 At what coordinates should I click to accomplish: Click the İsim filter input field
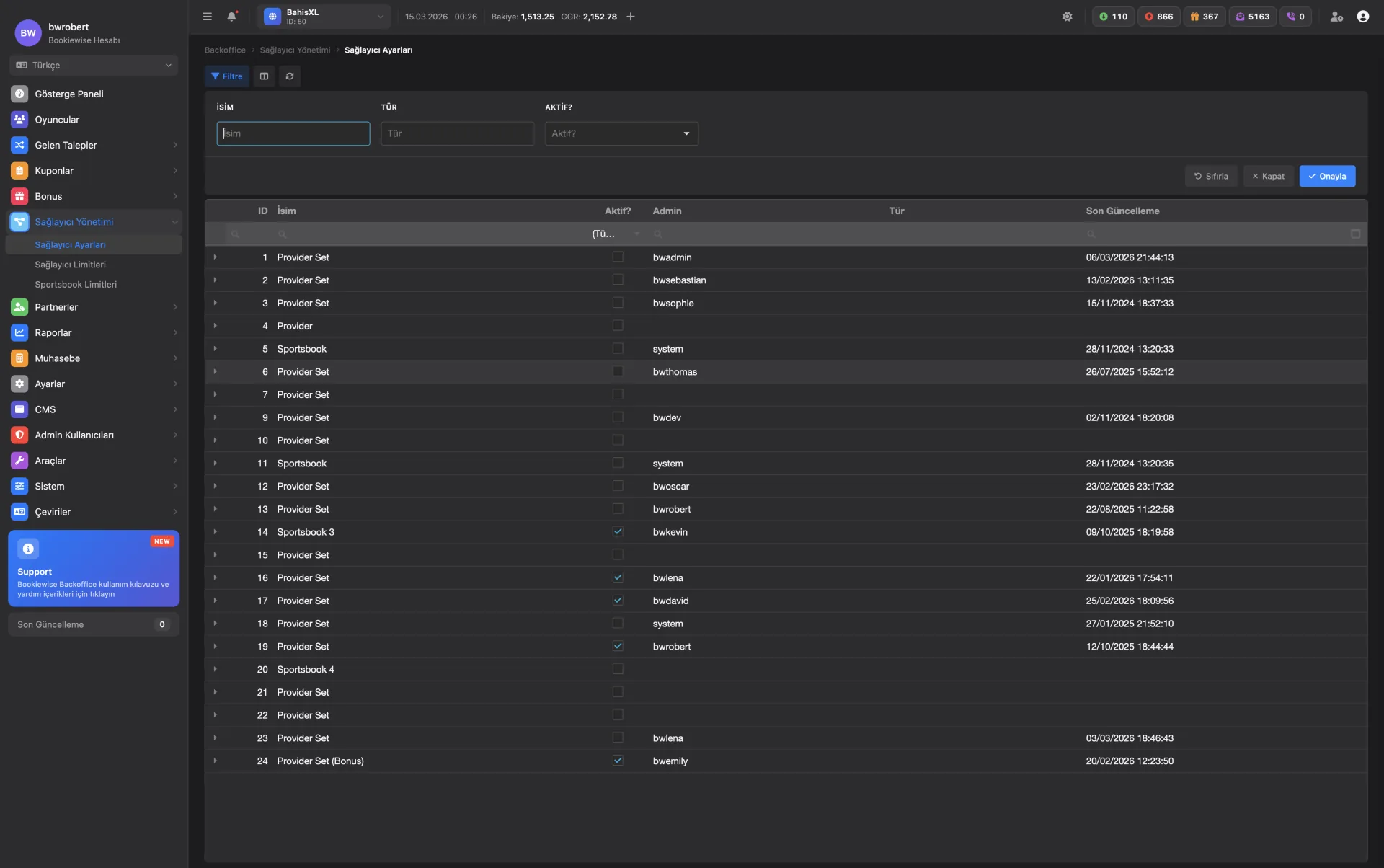click(293, 133)
